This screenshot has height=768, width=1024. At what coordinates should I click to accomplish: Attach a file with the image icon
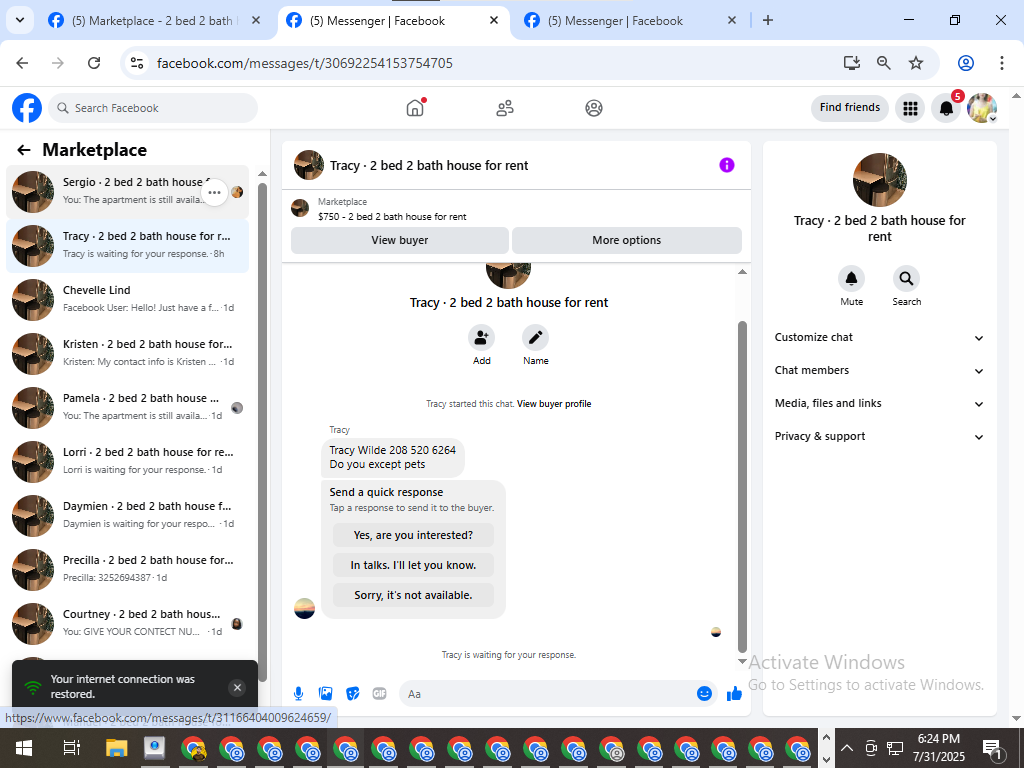click(325, 694)
